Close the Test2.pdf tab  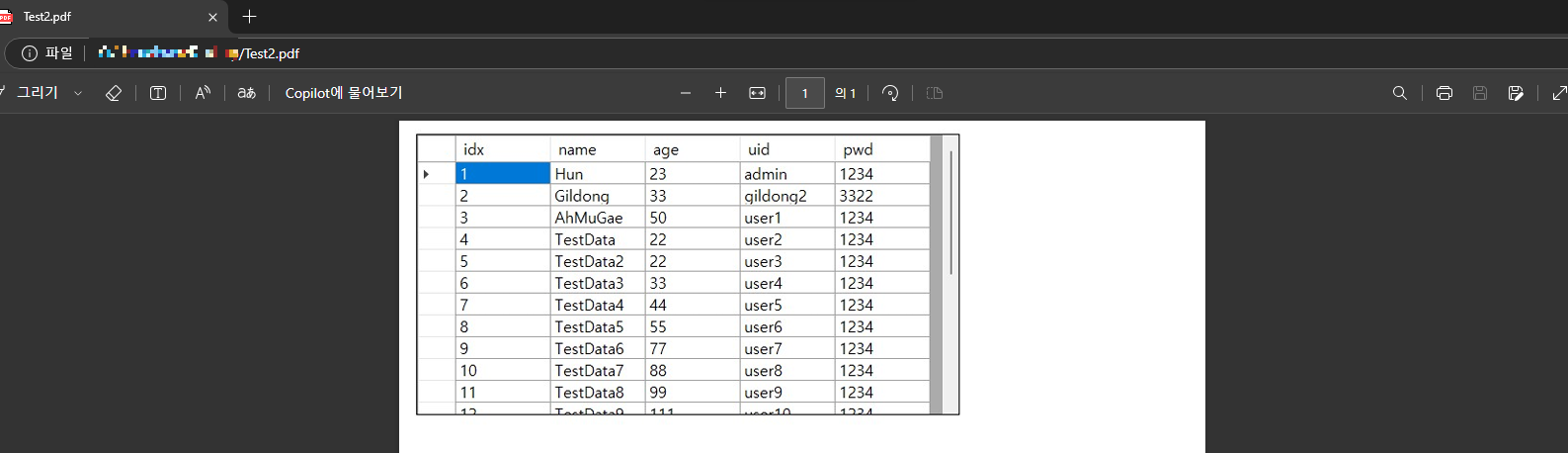(x=212, y=17)
